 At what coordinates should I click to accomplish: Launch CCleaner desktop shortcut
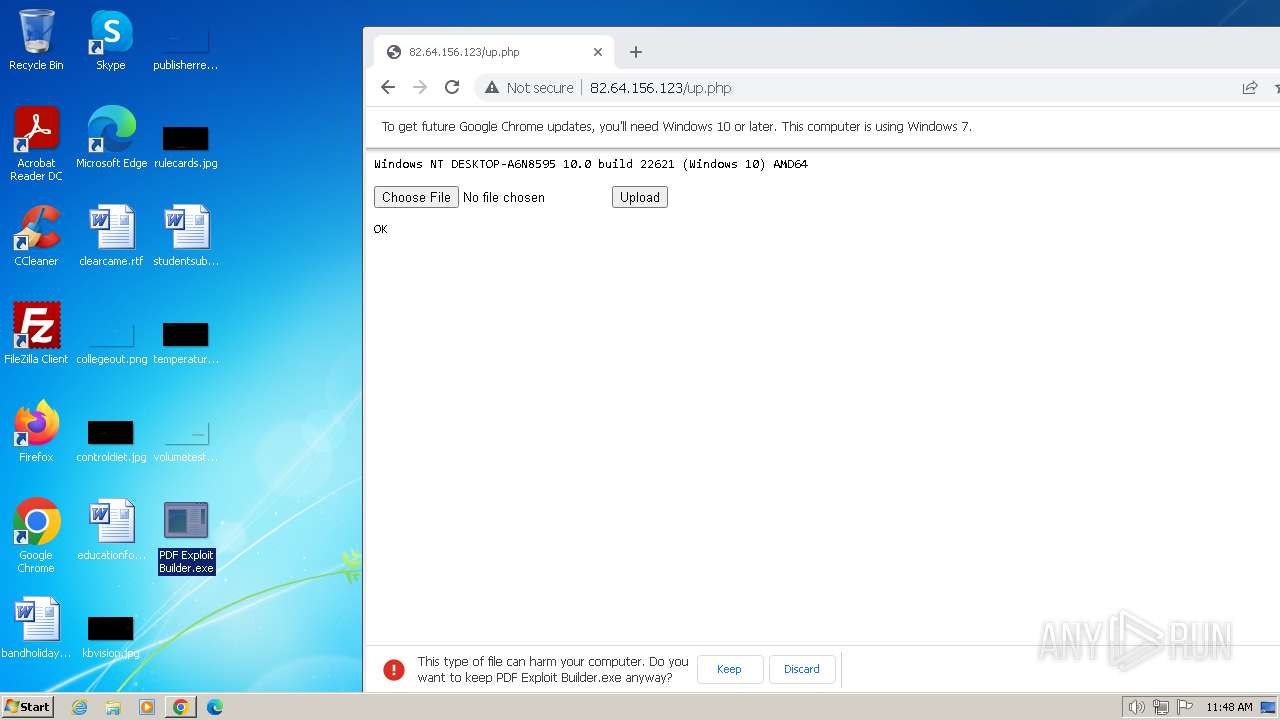point(36,235)
